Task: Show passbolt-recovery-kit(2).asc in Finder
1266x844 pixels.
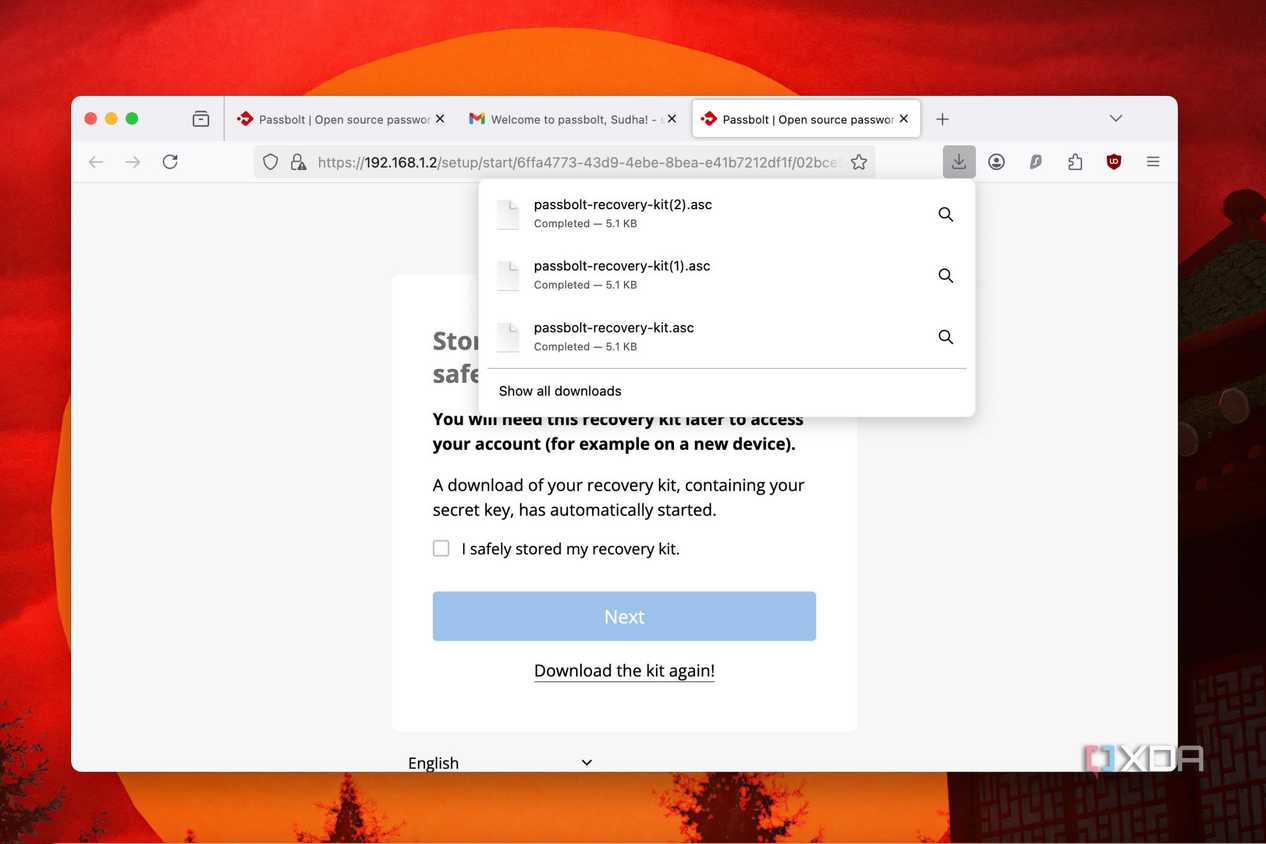Action: [x=945, y=214]
